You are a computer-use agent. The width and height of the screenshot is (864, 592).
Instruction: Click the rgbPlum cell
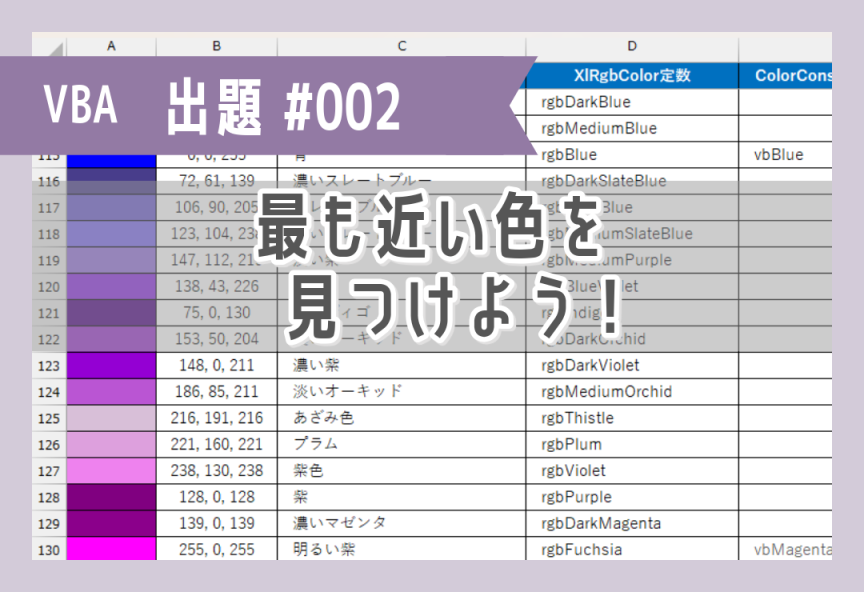(x=632, y=445)
